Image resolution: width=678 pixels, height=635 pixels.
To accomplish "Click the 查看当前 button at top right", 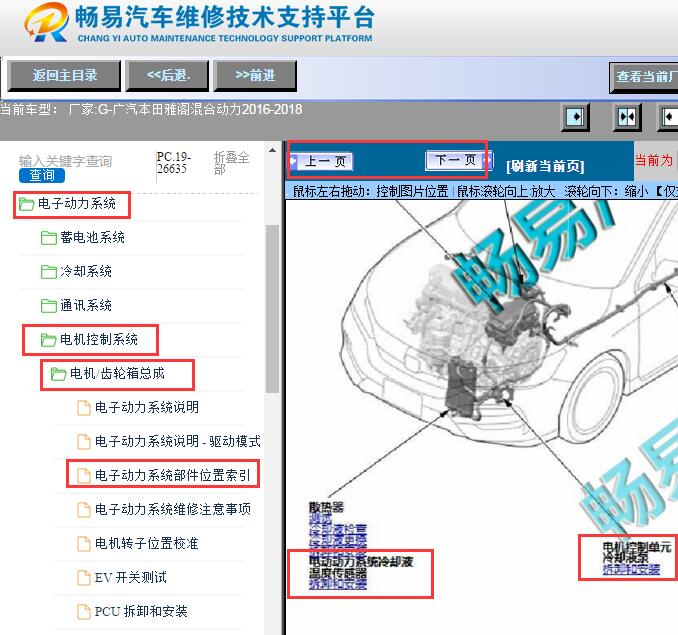I will pyautogui.click(x=644, y=77).
